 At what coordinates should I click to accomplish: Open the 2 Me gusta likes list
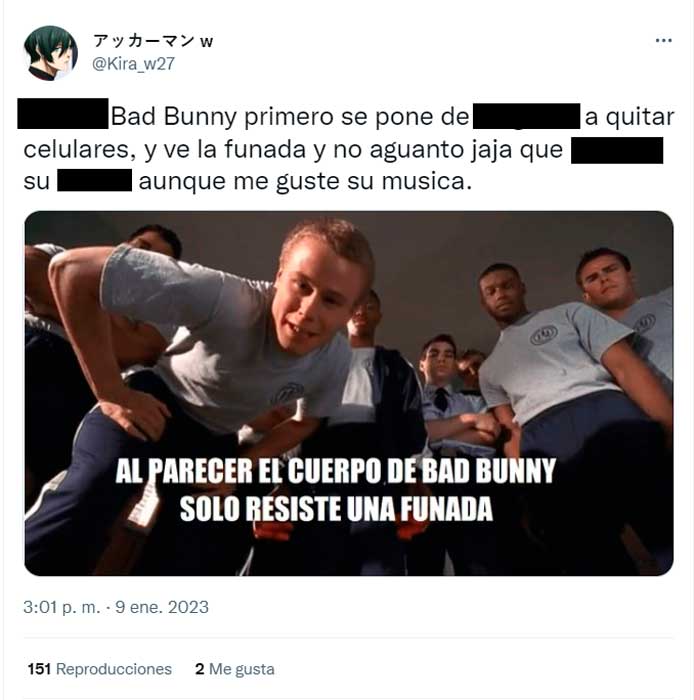[x=235, y=669]
